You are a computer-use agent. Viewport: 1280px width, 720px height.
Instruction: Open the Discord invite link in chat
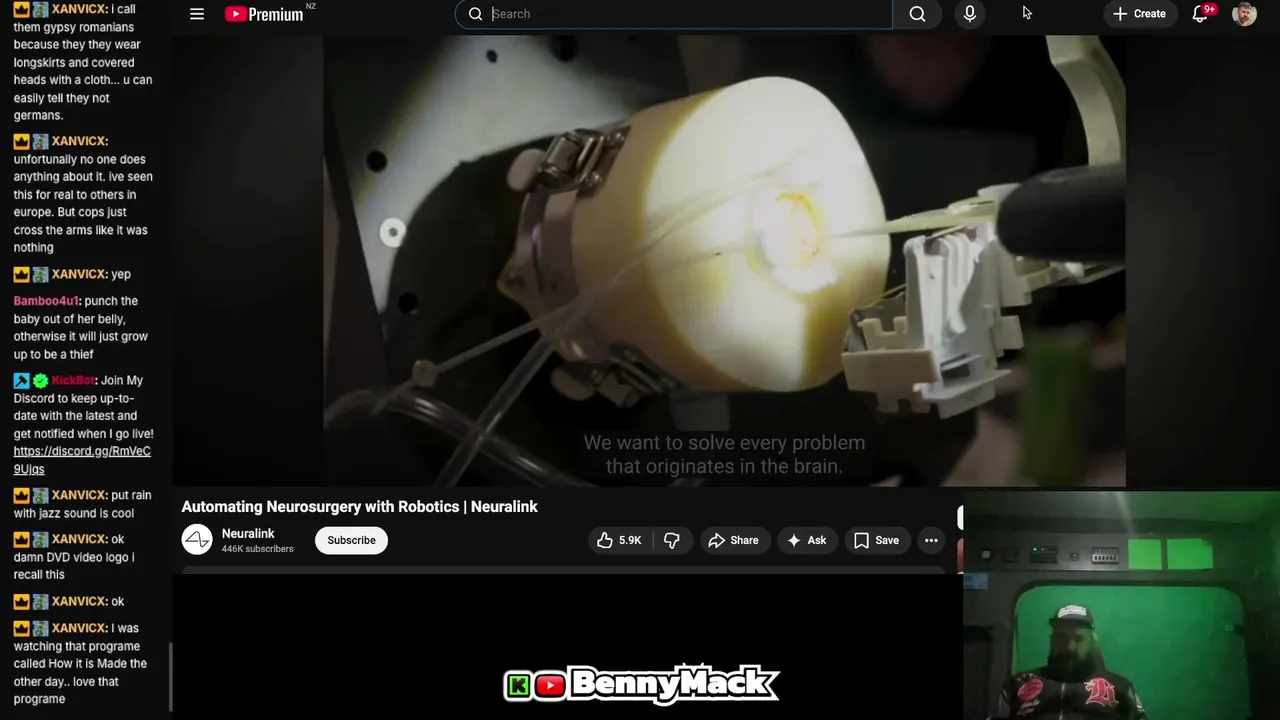coord(82,460)
